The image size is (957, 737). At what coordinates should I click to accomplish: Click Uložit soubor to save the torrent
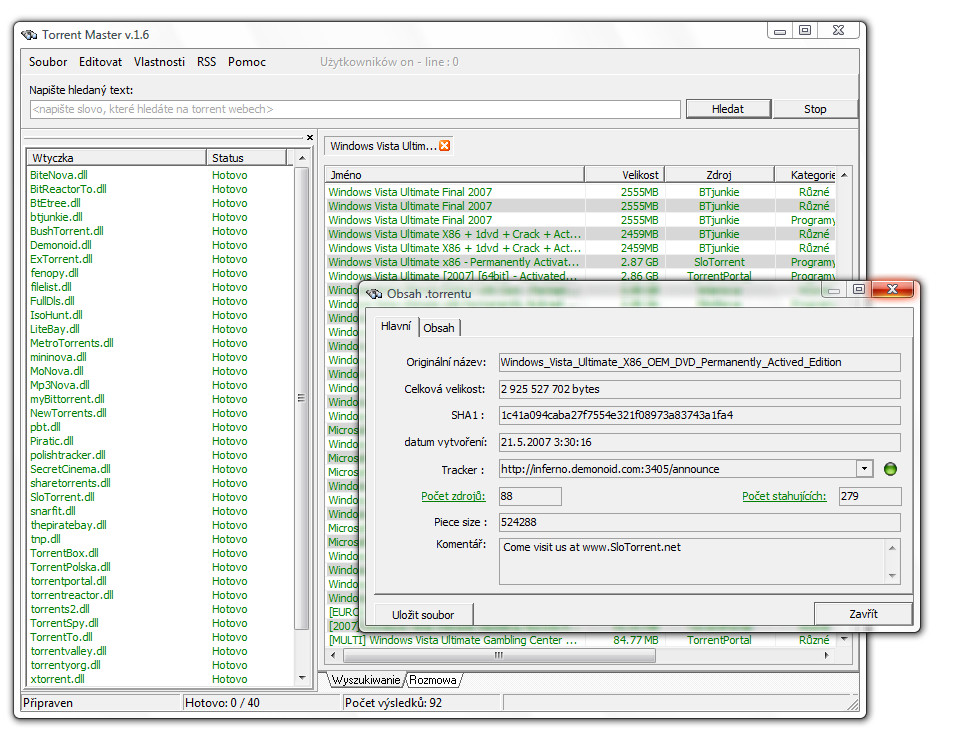[423, 614]
